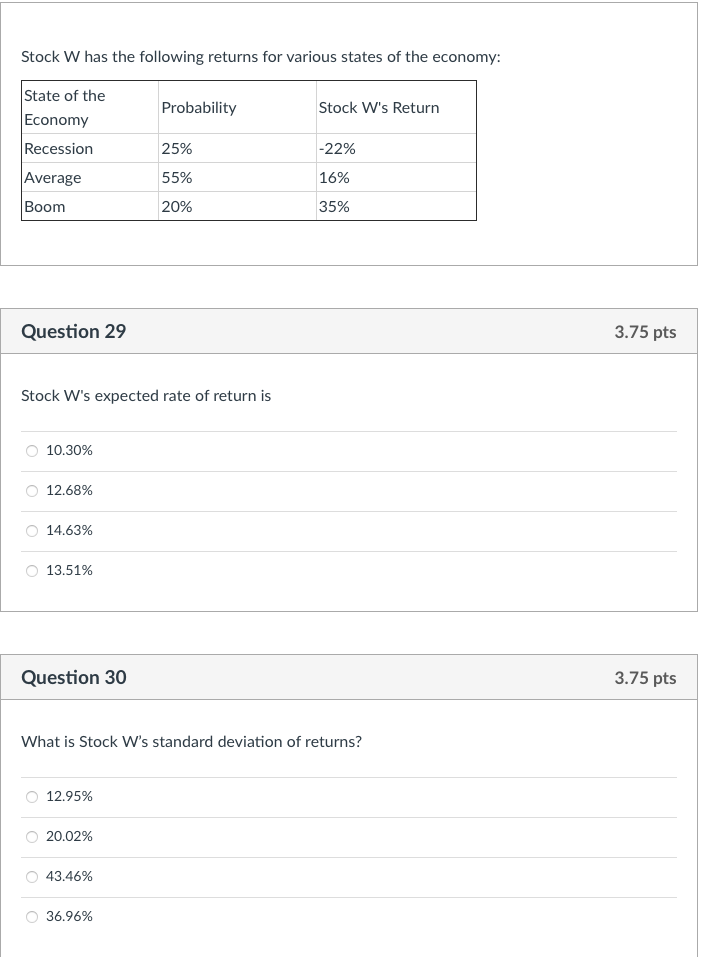
Task: Click the Probability column header
Action: click(199, 108)
